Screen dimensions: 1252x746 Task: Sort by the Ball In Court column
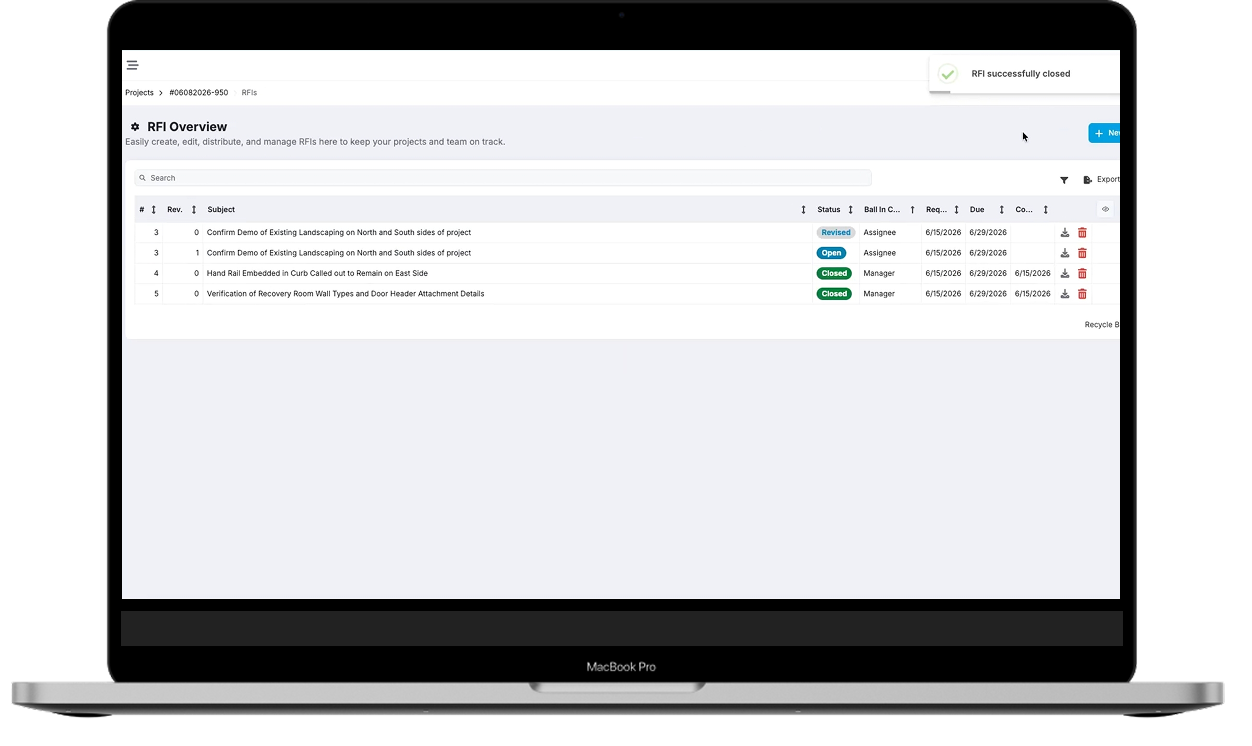(912, 210)
